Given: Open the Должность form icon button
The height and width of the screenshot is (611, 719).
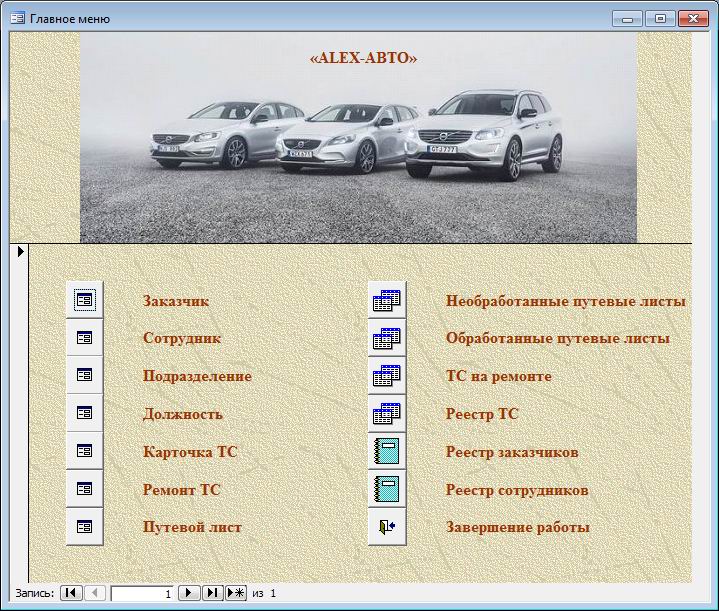Looking at the screenshot, I should 85,413.
